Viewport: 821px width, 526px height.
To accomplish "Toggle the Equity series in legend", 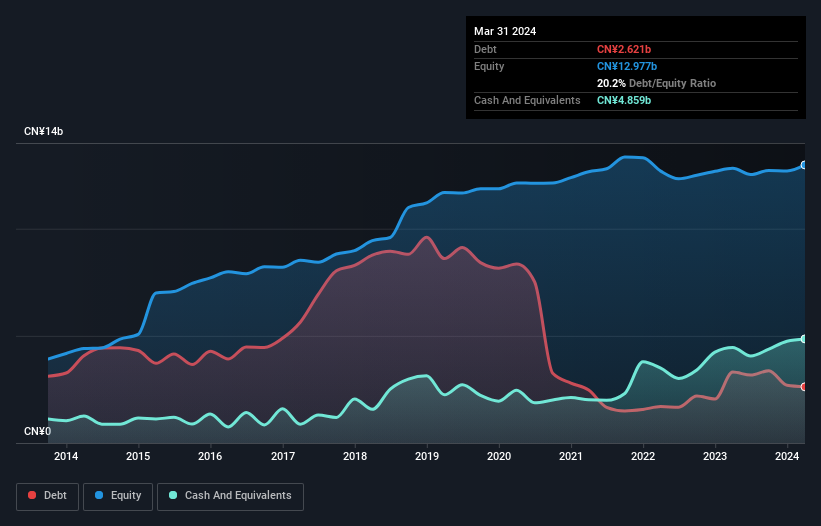I will click(117, 496).
